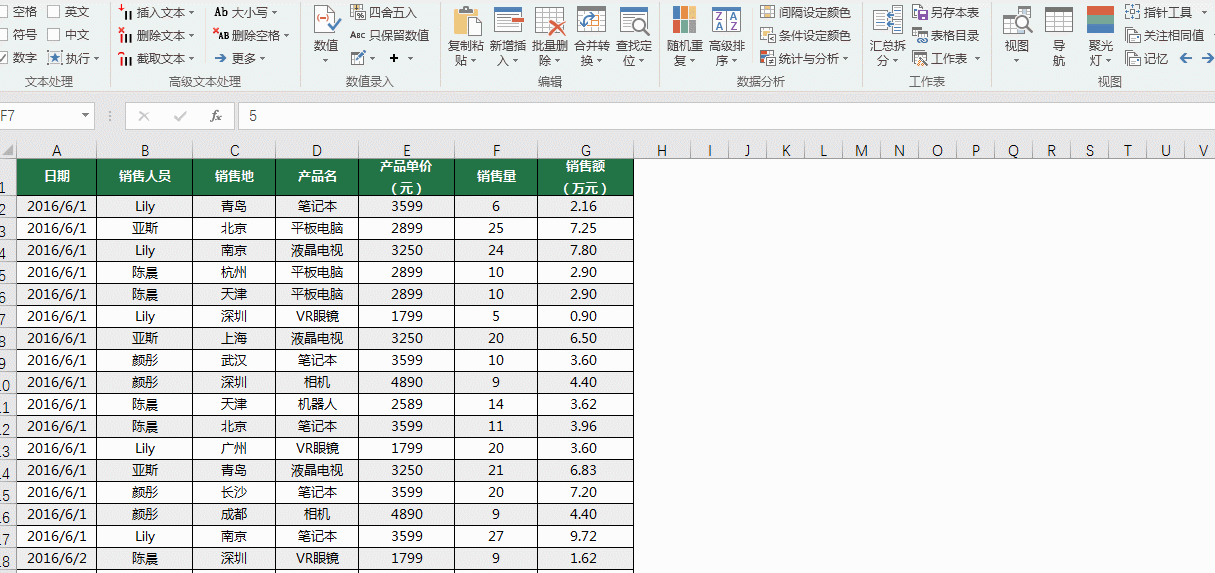The height and width of the screenshot is (573, 1215).
Task: Click 四舍五入 rounding button
Action: click(x=384, y=12)
